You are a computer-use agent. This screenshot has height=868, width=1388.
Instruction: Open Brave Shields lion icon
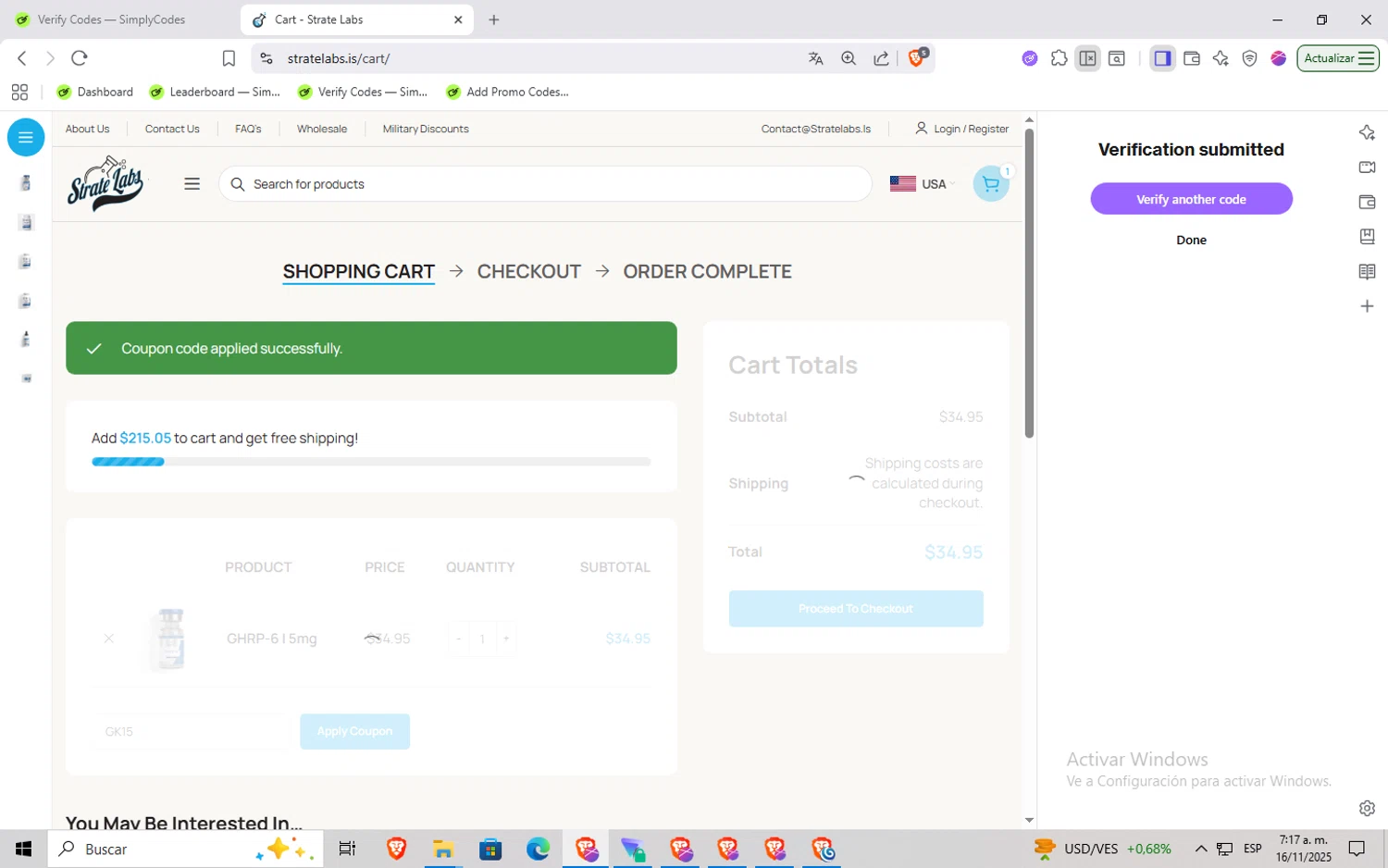click(x=917, y=57)
